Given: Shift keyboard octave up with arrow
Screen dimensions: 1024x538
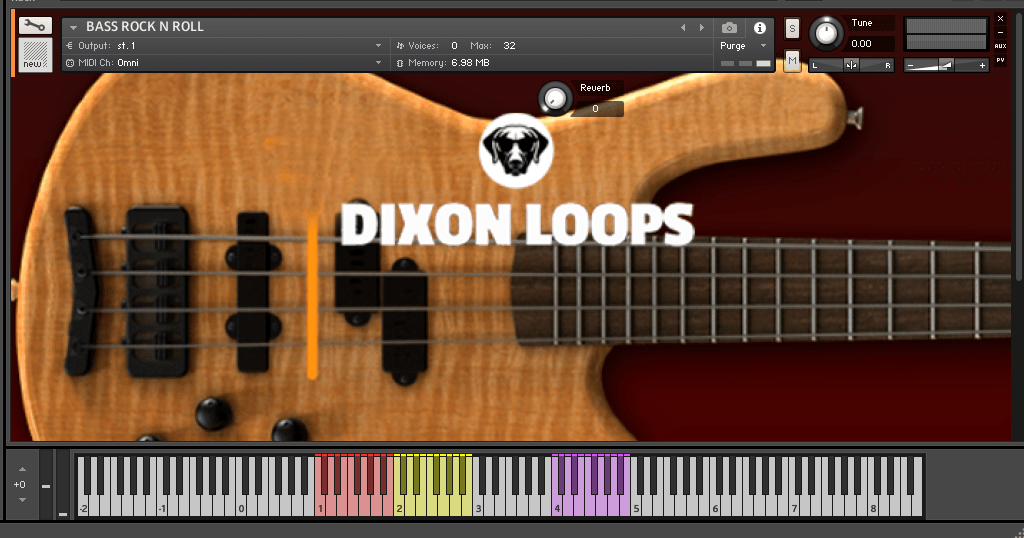Looking at the screenshot, I should [x=22, y=468].
